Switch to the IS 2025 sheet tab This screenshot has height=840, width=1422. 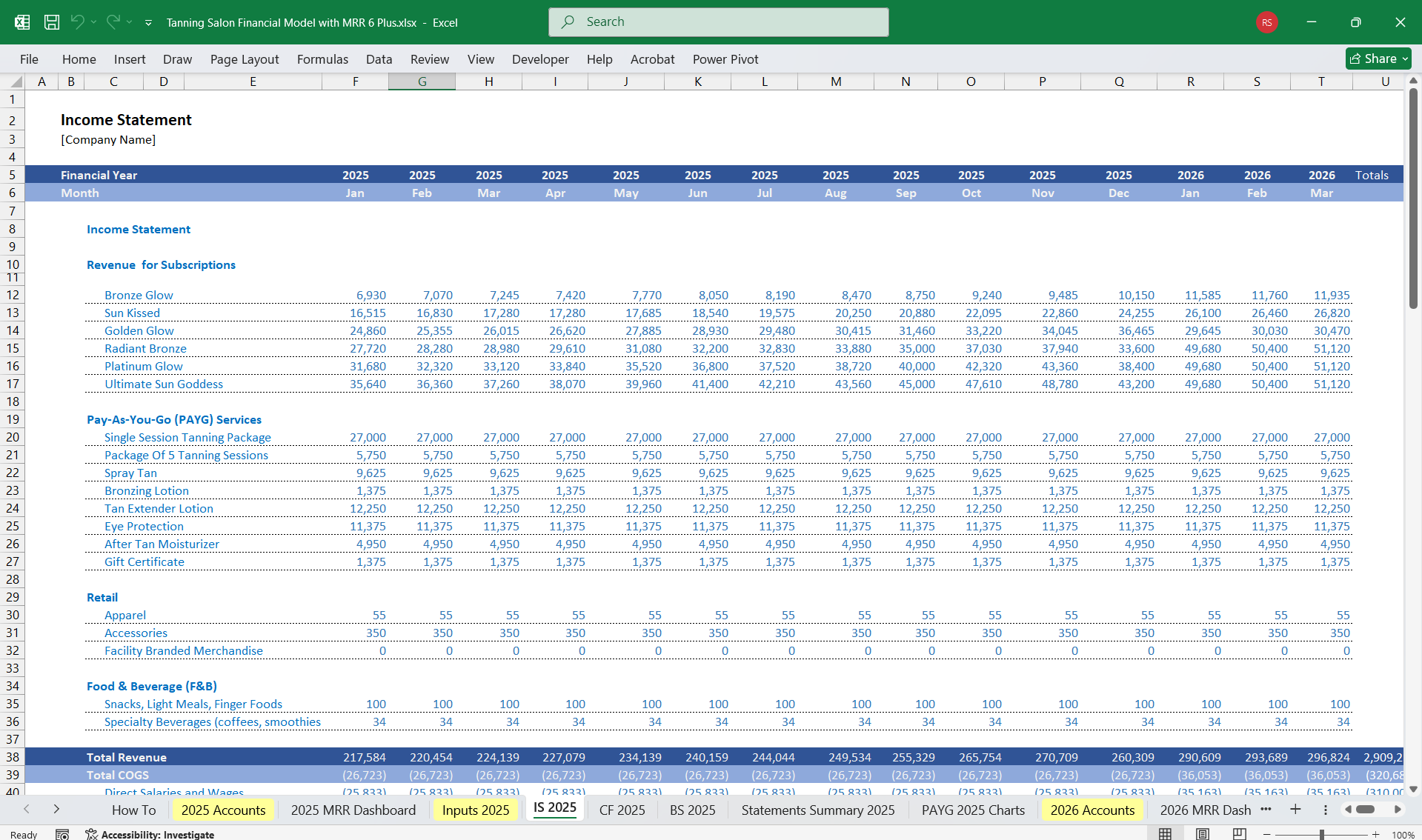[554, 810]
